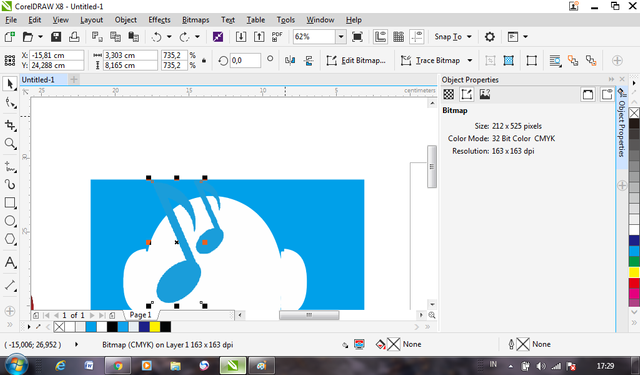Select the Zoom tool in toolbox

click(10, 144)
